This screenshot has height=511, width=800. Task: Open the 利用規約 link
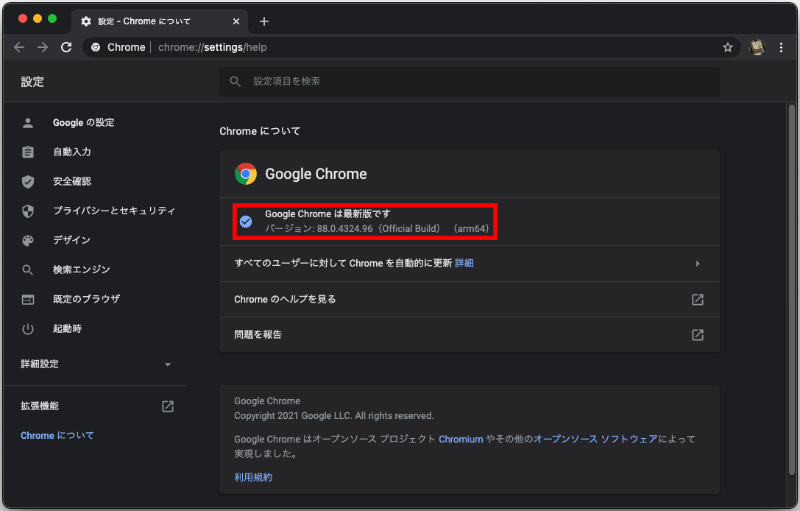click(253, 478)
